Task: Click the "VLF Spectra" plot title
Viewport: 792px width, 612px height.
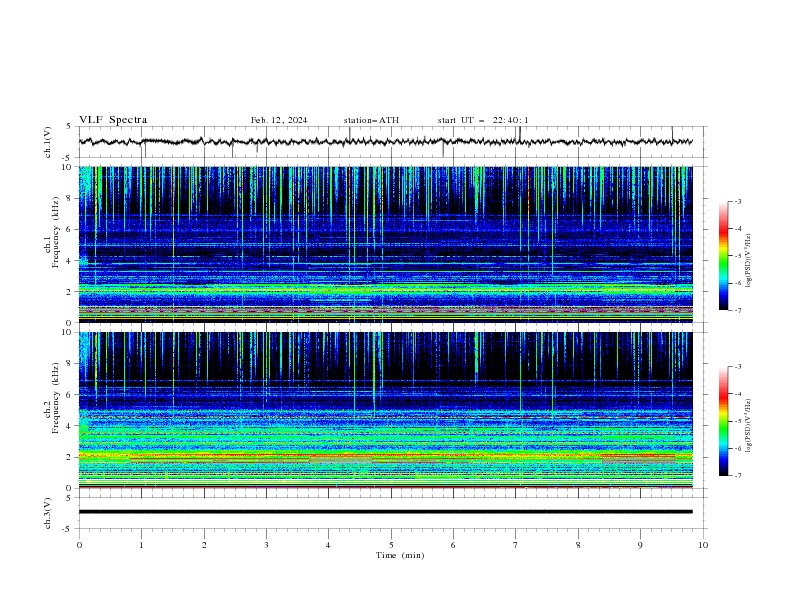Action: 113,120
